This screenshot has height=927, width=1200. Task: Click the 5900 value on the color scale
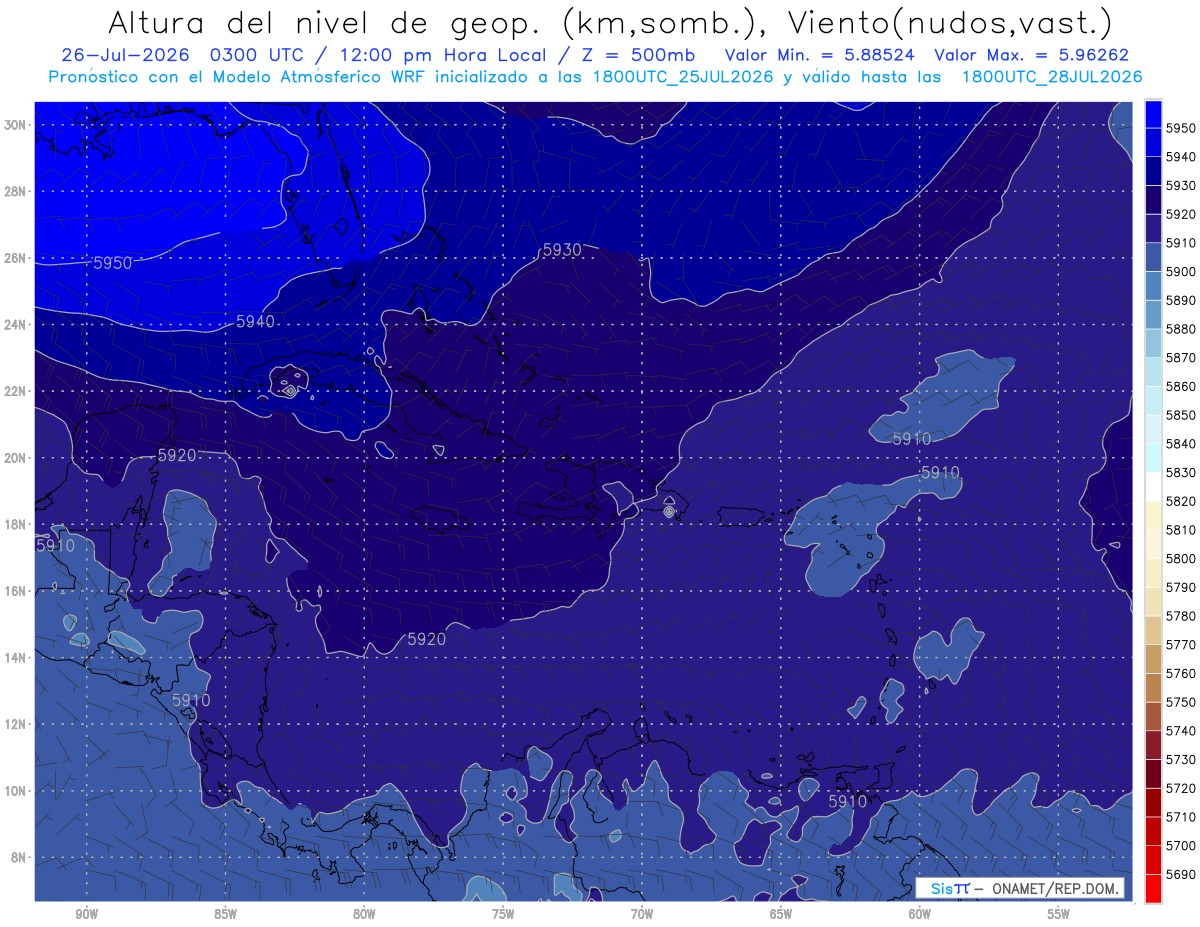point(1181,271)
